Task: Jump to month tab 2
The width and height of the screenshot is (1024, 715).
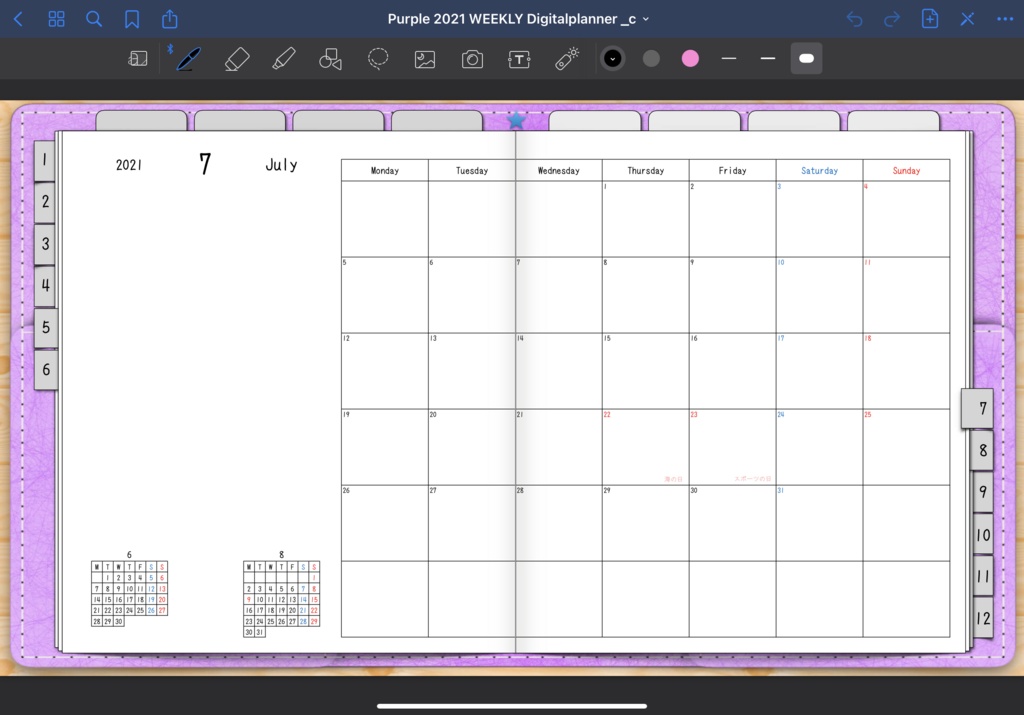Action: (x=44, y=201)
